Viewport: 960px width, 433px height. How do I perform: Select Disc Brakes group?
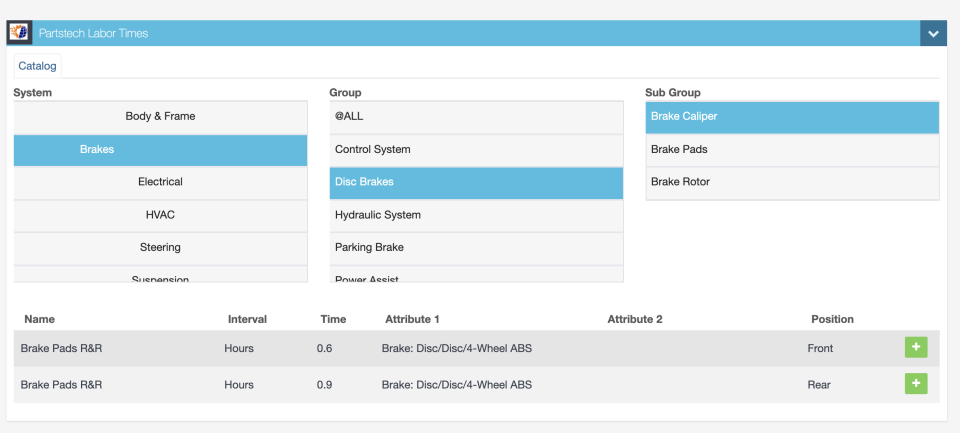[476, 182]
